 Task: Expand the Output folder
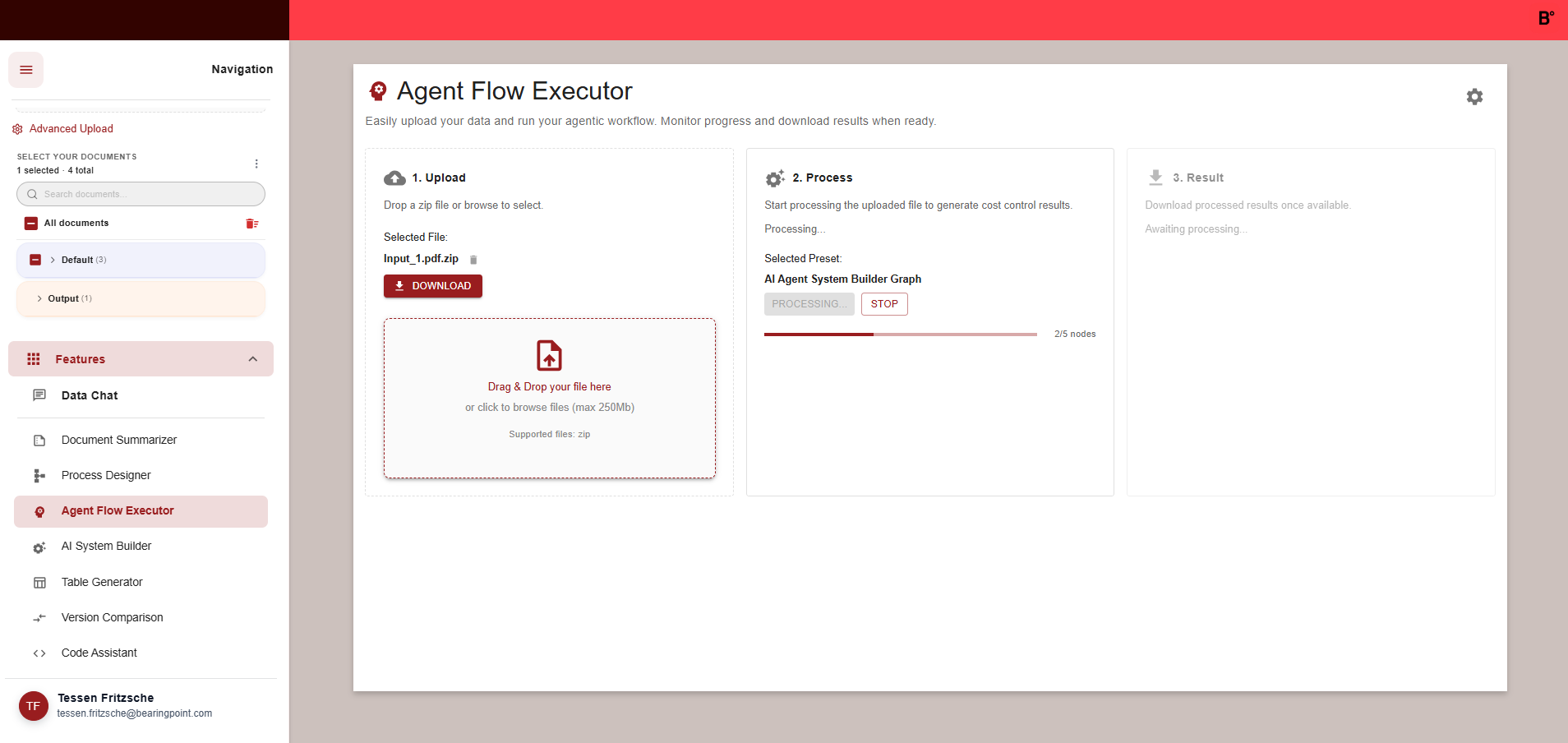[39, 298]
